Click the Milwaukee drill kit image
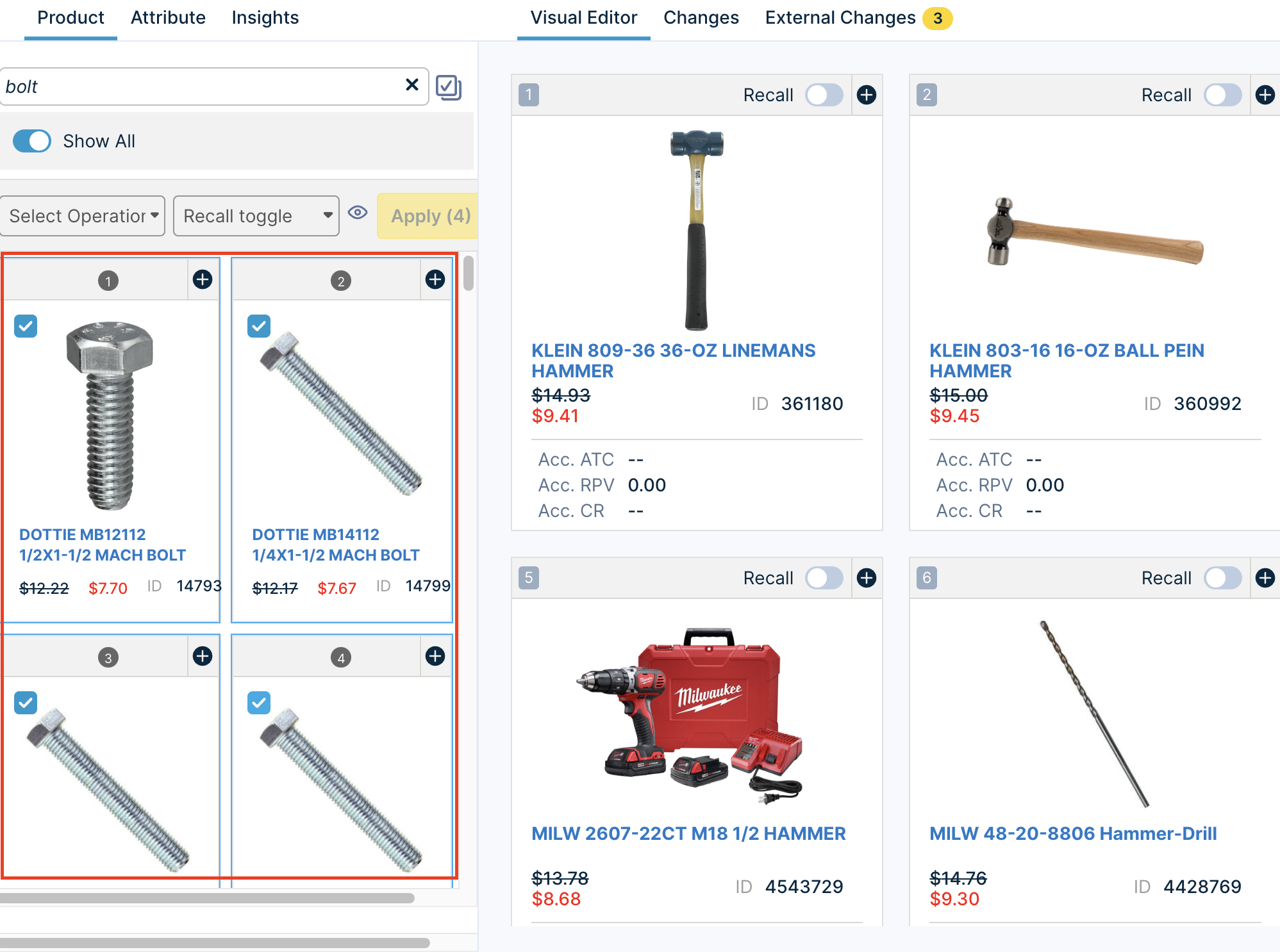 click(689, 717)
